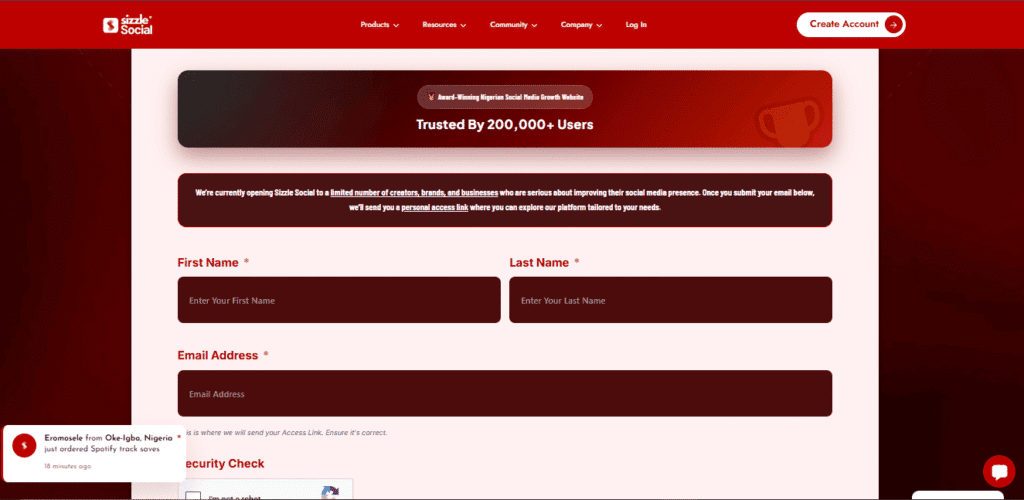Click the Last Name label
This screenshot has width=1024, height=500.
tap(539, 262)
